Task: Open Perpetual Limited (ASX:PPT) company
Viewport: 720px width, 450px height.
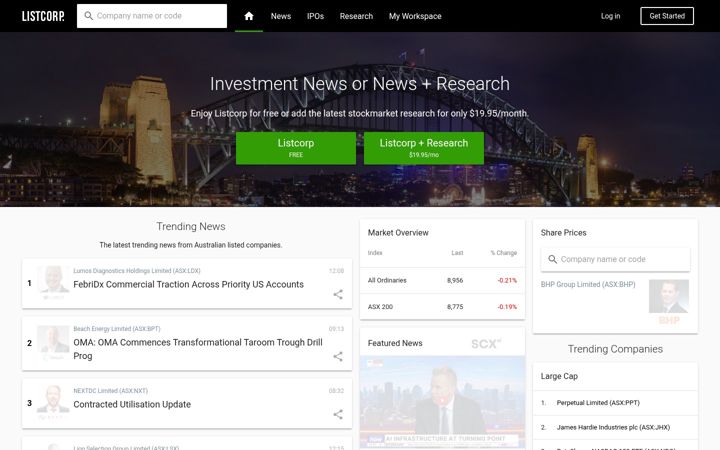Action: 598,403
